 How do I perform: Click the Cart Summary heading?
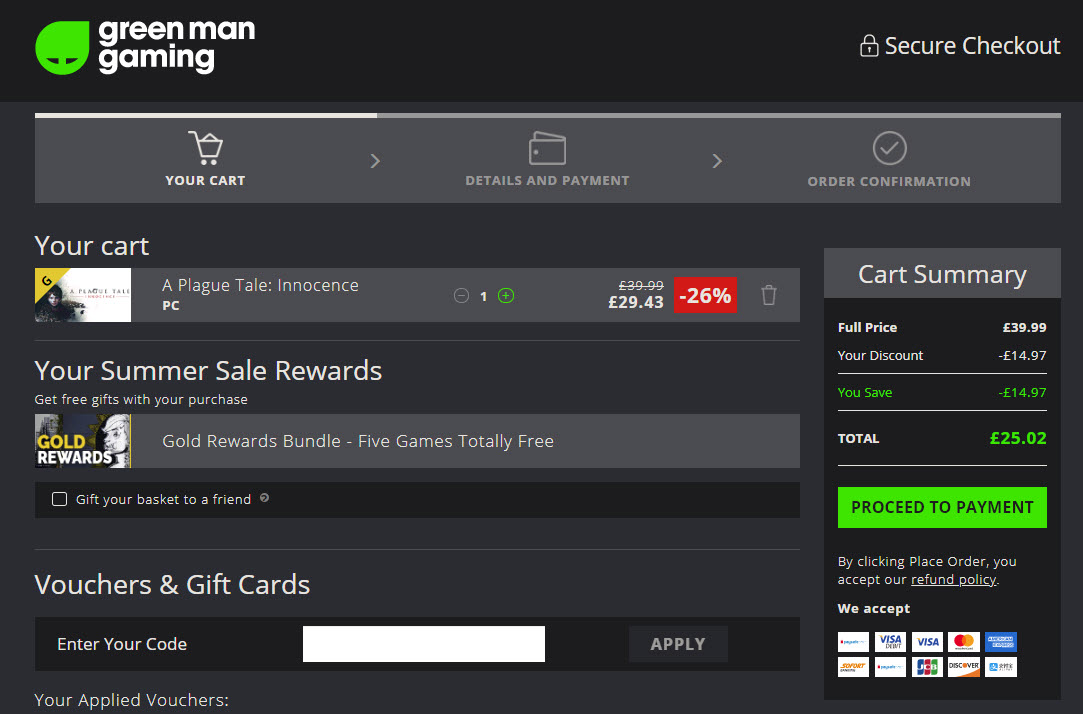point(942,274)
